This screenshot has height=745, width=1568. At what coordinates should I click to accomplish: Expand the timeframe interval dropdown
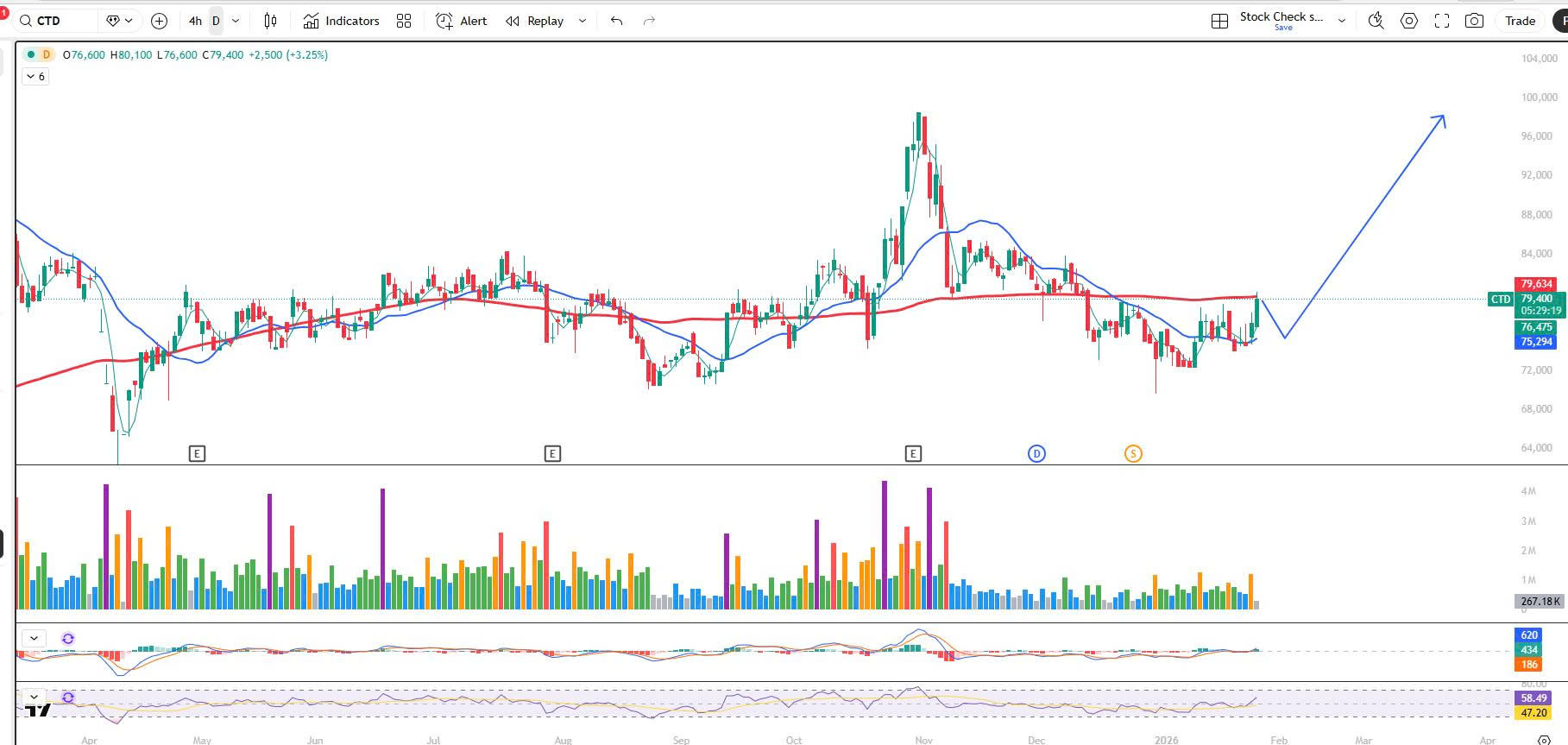tap(236, 21)
